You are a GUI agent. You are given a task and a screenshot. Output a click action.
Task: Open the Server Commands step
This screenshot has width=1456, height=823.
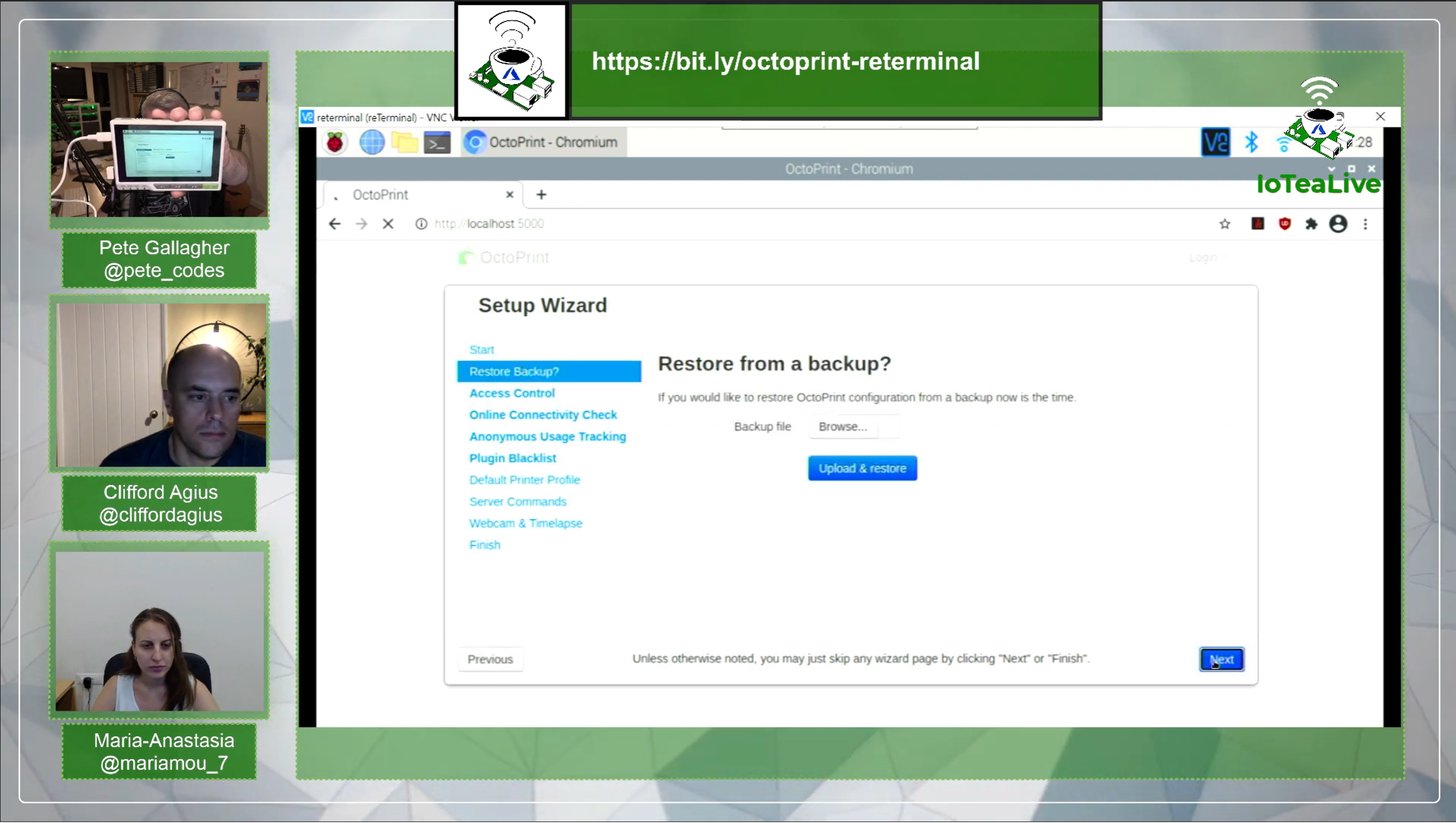[518, 502]
